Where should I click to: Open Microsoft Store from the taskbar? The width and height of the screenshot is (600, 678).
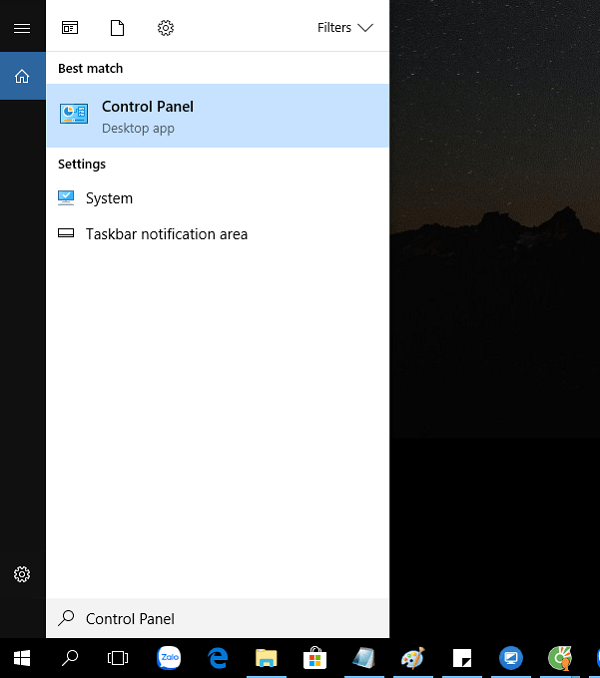point(315,658)
